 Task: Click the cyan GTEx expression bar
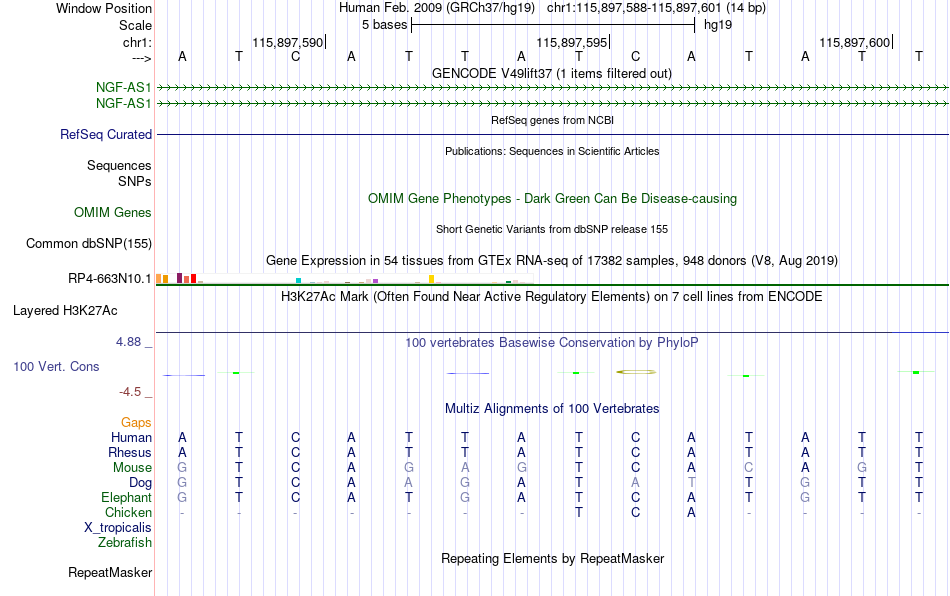click(x=298, y=280)
